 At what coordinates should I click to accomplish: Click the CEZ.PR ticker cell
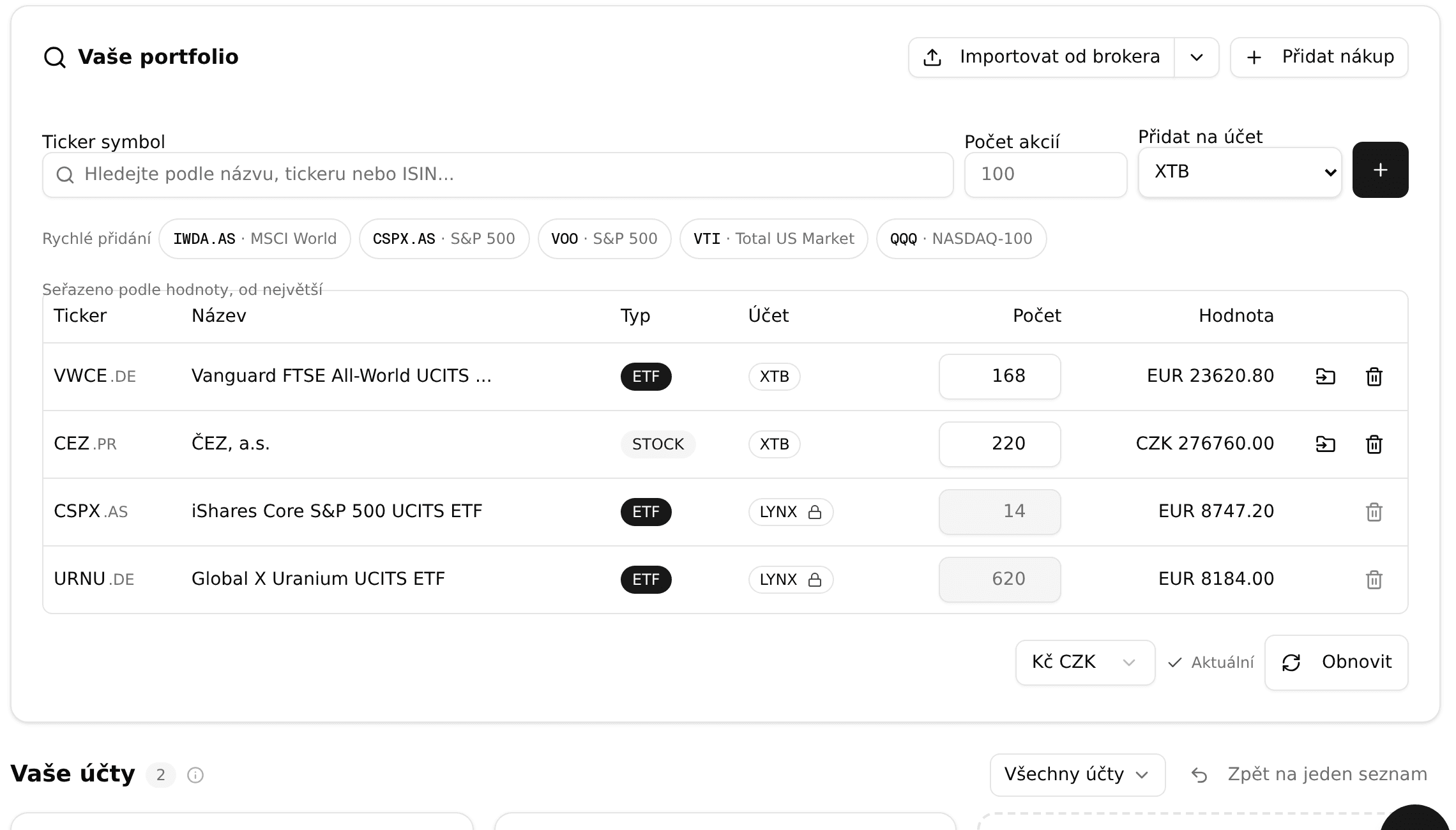(86, 444)
